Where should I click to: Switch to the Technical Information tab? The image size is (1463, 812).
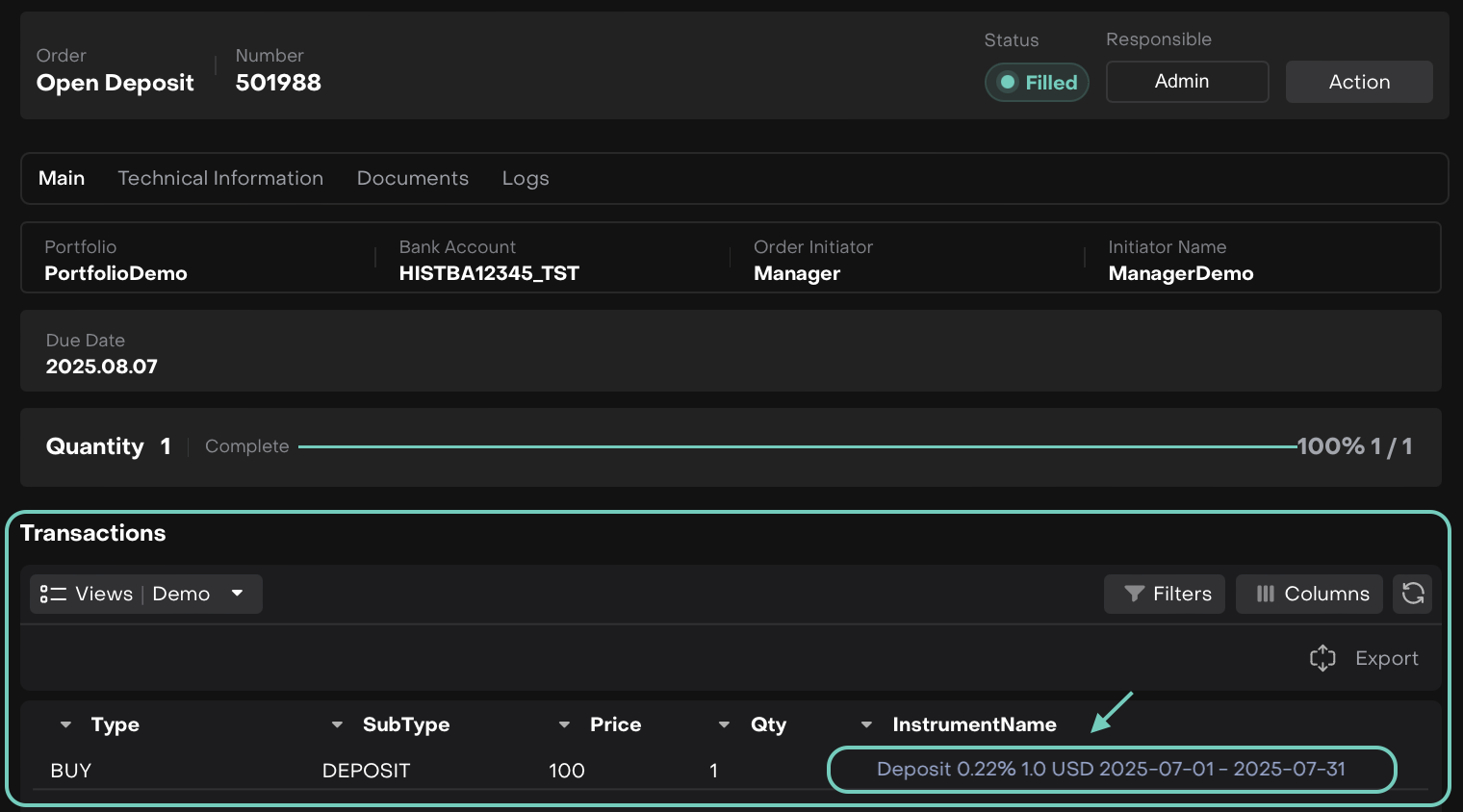(x=220, y=178)
